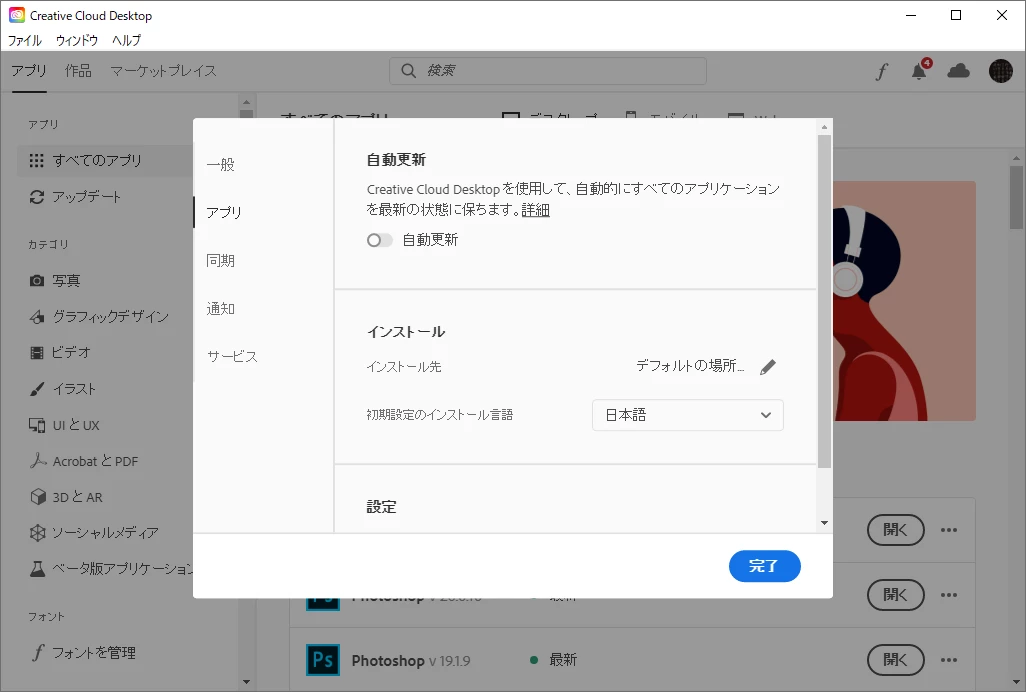This screenshot has height=692, width=1026.
Task: Select the 同期 settings tab
Action: click(x=221, y=260)
